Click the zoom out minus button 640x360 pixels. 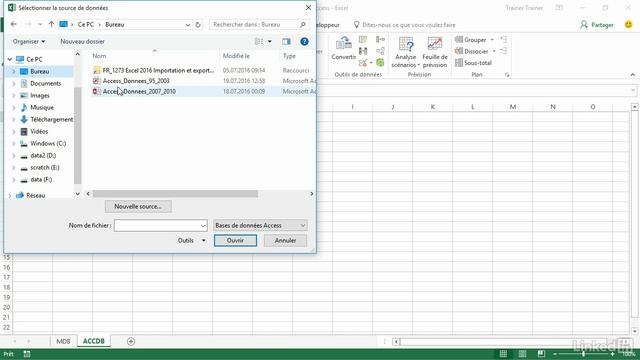[x=555, y=354]
